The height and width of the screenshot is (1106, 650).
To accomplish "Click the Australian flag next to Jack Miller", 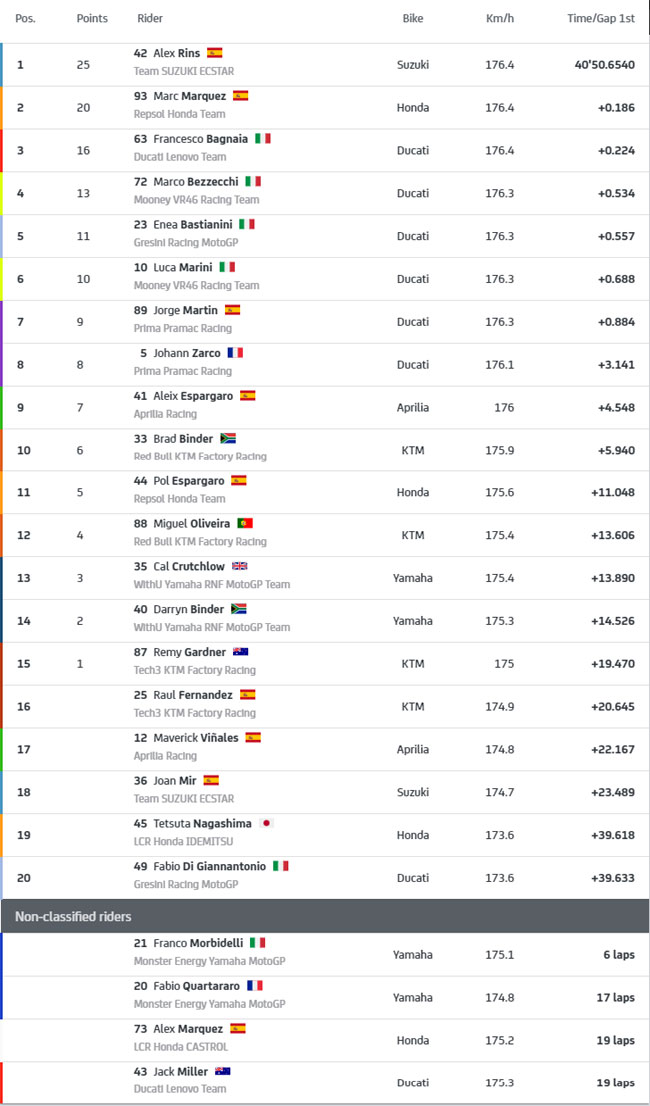I will (223, 1071).
